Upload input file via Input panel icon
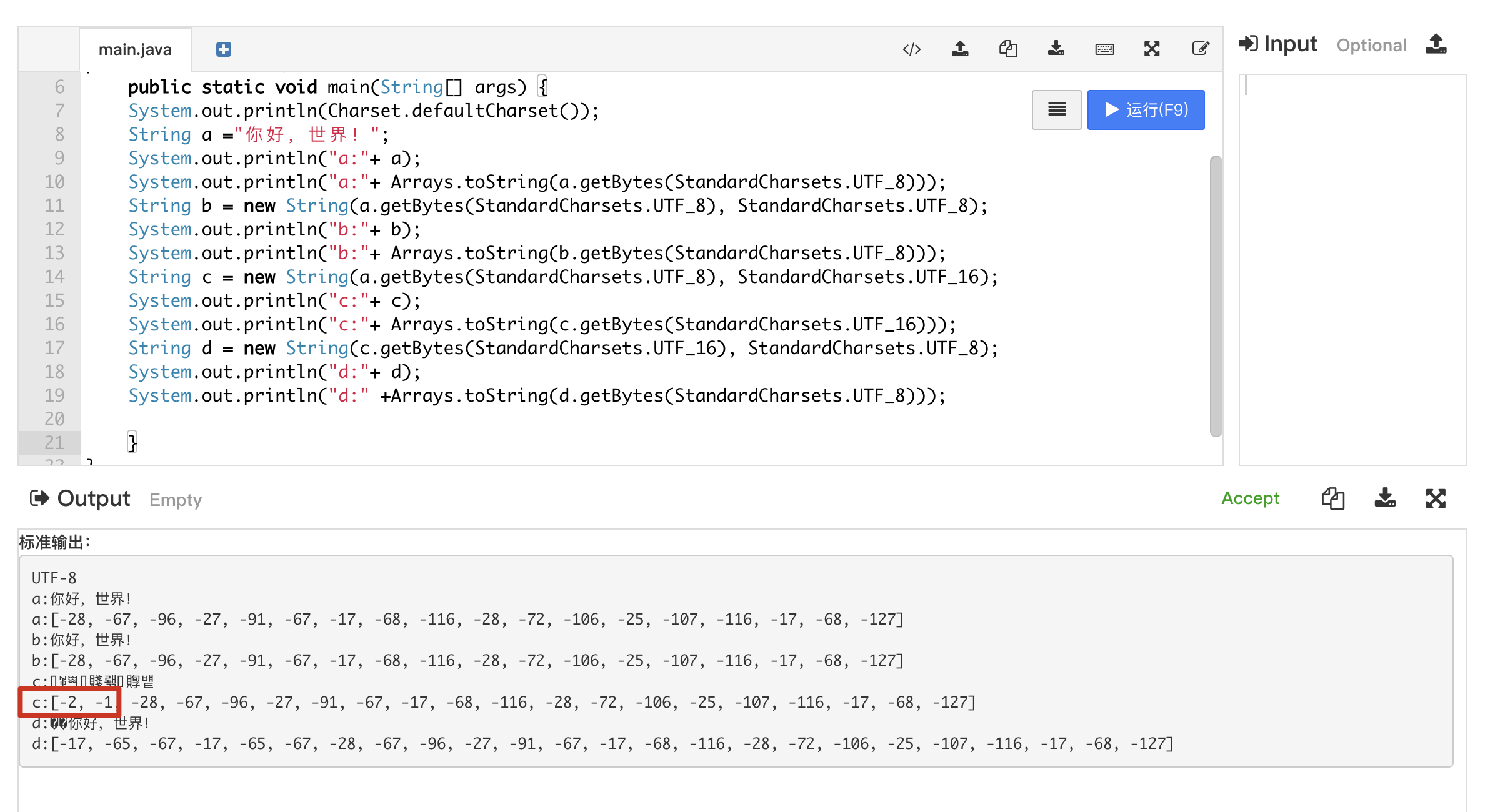This screenshot has width=1485, height=812. (1436, 44)
